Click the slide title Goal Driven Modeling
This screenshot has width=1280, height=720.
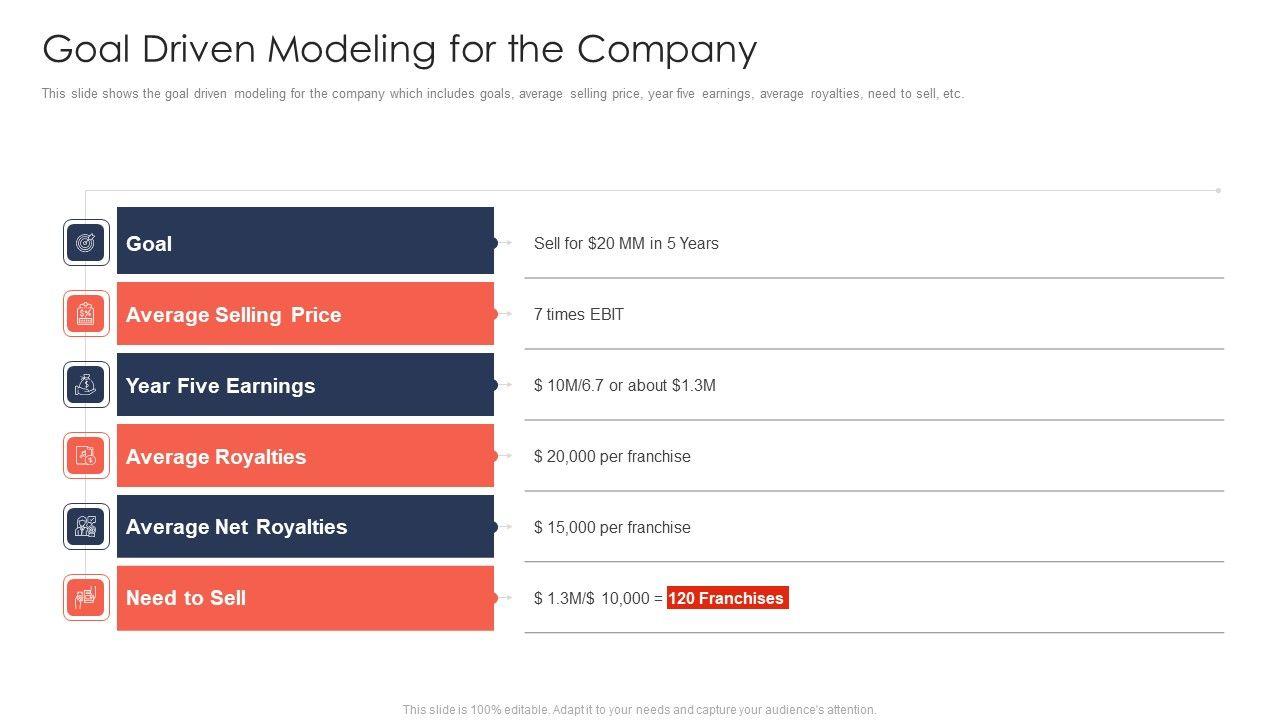[x=400, y=49]
